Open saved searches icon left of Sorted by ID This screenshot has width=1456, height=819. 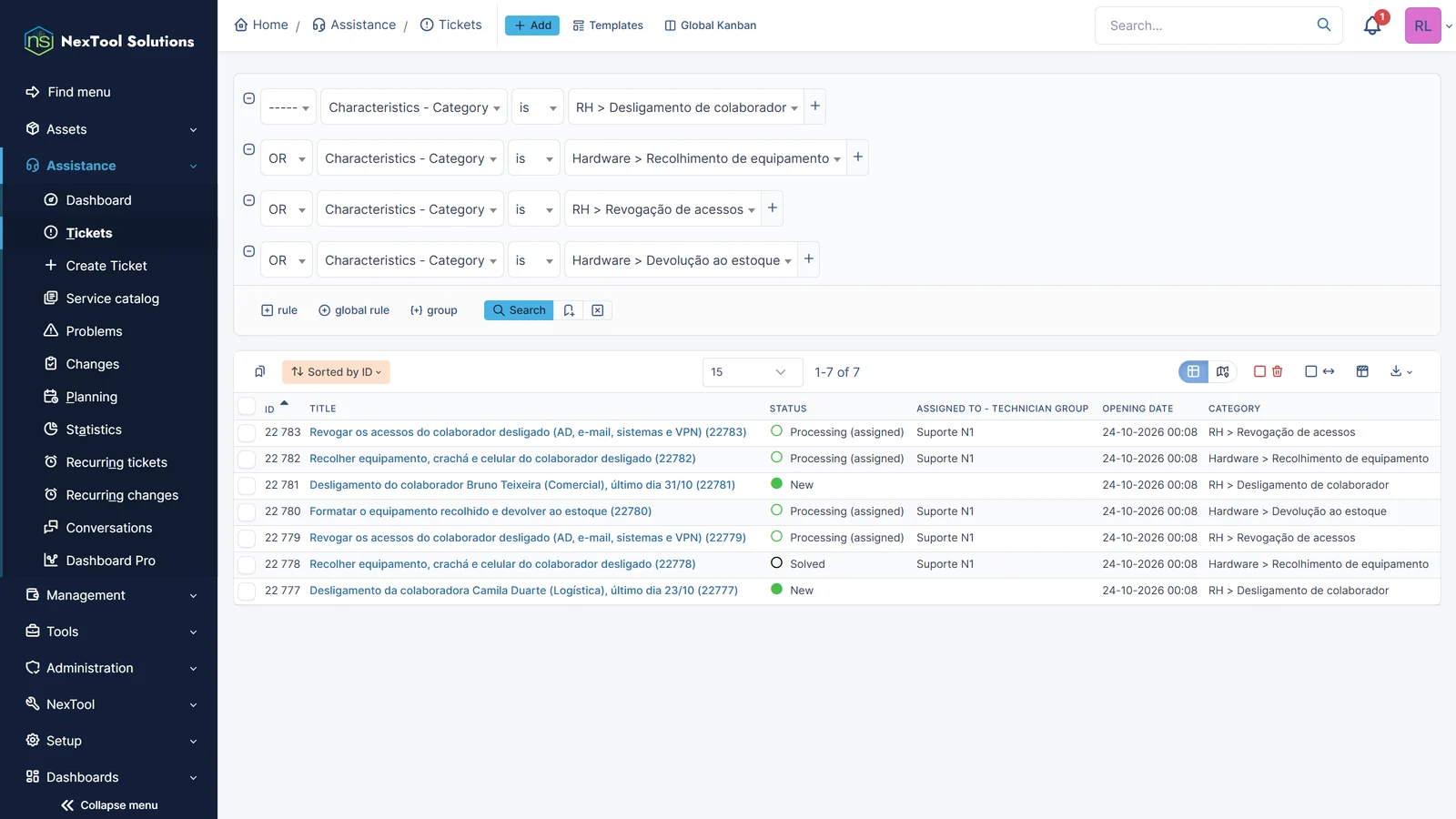[x=259, y=371]
